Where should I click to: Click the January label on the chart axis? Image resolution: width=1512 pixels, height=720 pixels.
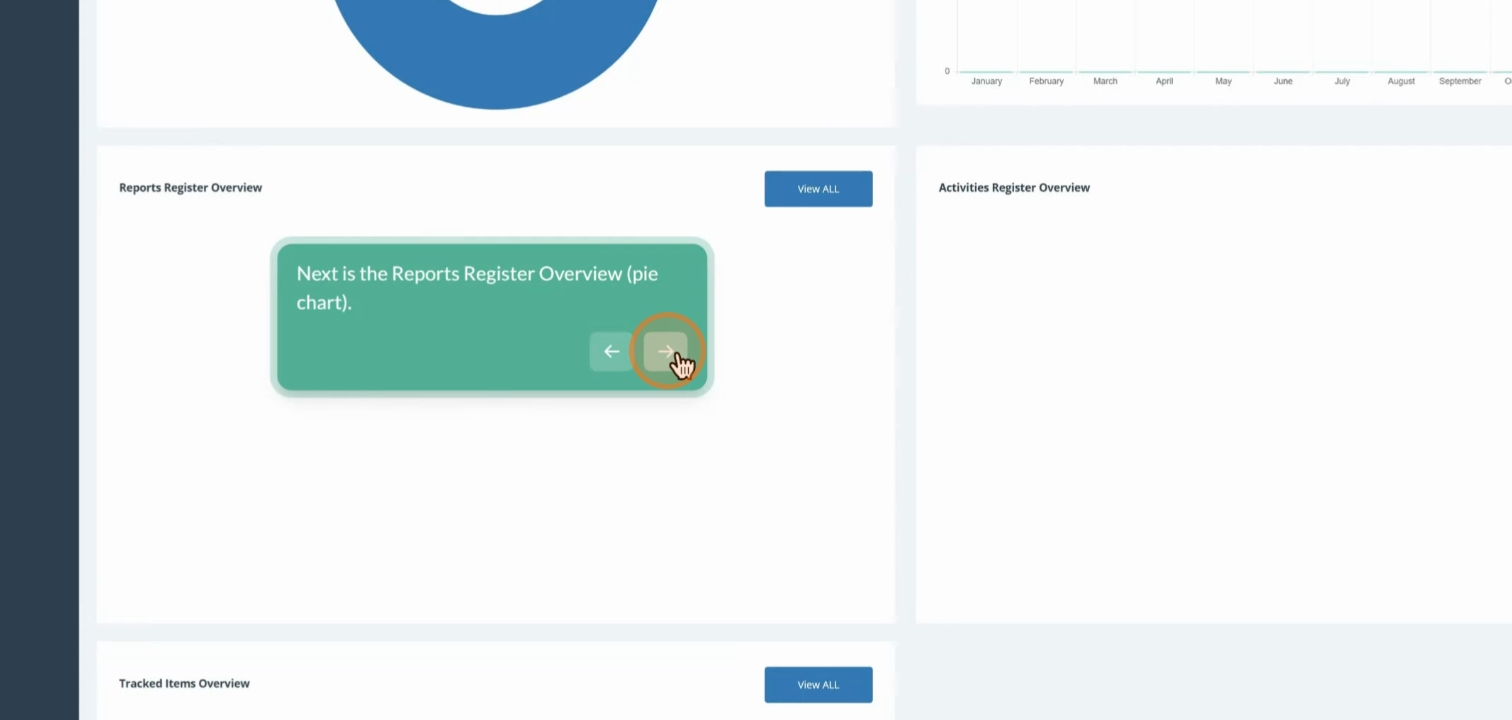(986, 81)
